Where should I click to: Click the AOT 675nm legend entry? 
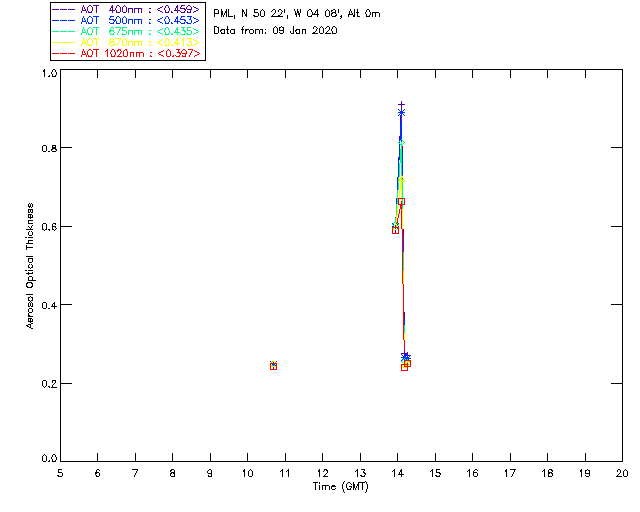(x=128, y=31)
